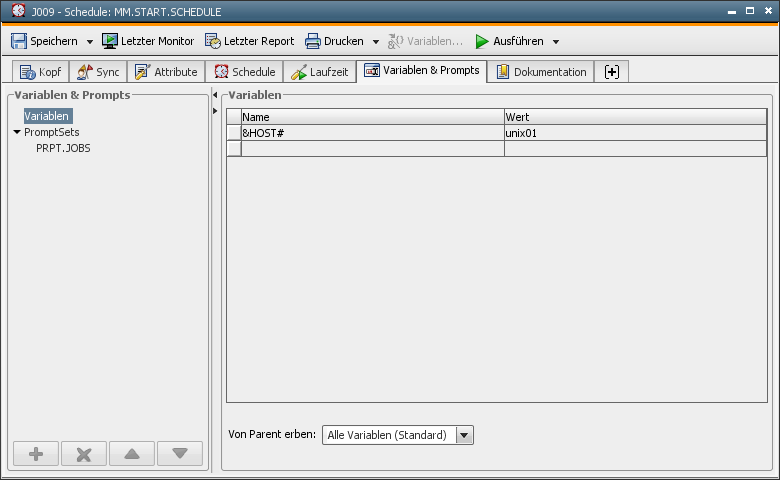Click the Speichern save icon
The height and width of the screenshot is (480, 780).
point(18,41)
